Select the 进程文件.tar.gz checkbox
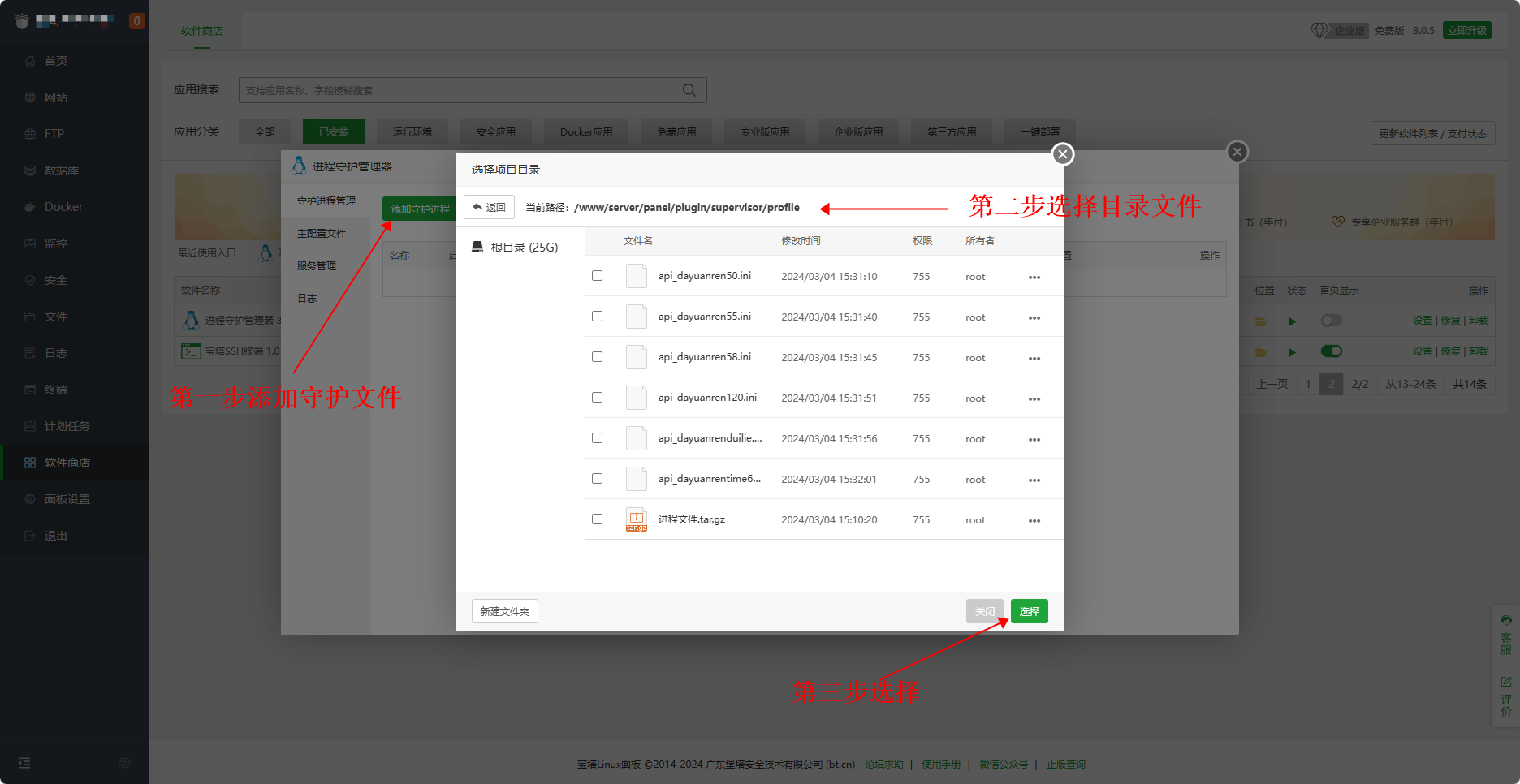The height and width of the screenshot is (784, 1520). click(x=598, y=519)
